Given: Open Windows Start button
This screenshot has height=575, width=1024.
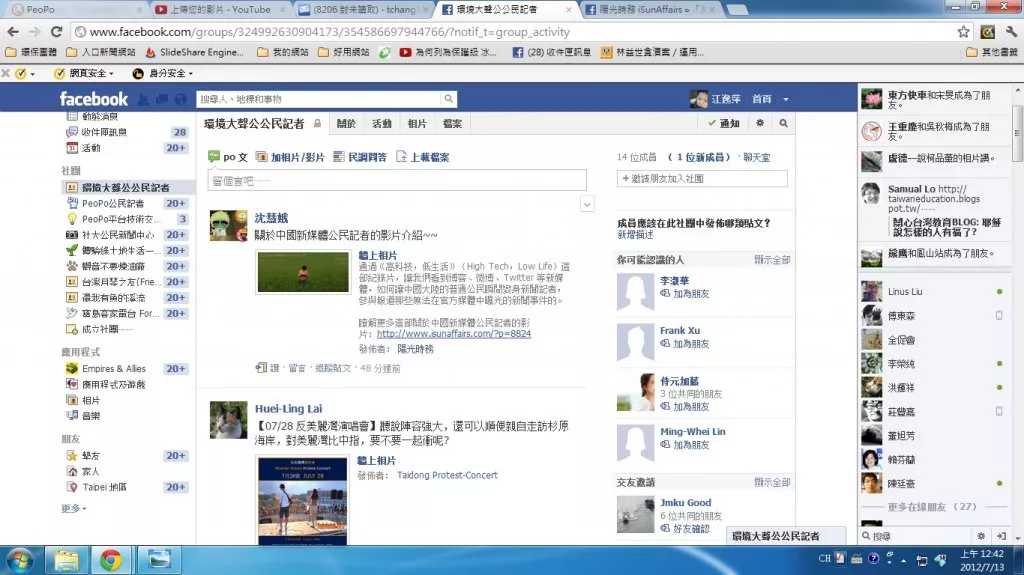Looking at the screenshot, I should (x=20, y=561).
